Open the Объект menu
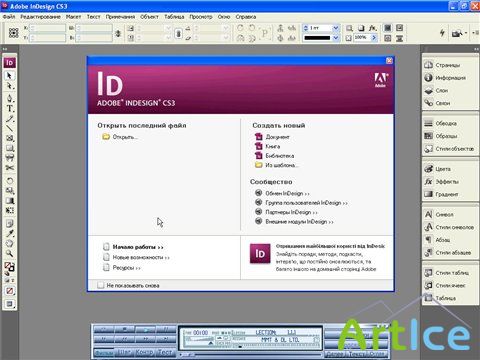Image resolution: width=480 pixels, height=360 pixels. (x=149, y=17)
